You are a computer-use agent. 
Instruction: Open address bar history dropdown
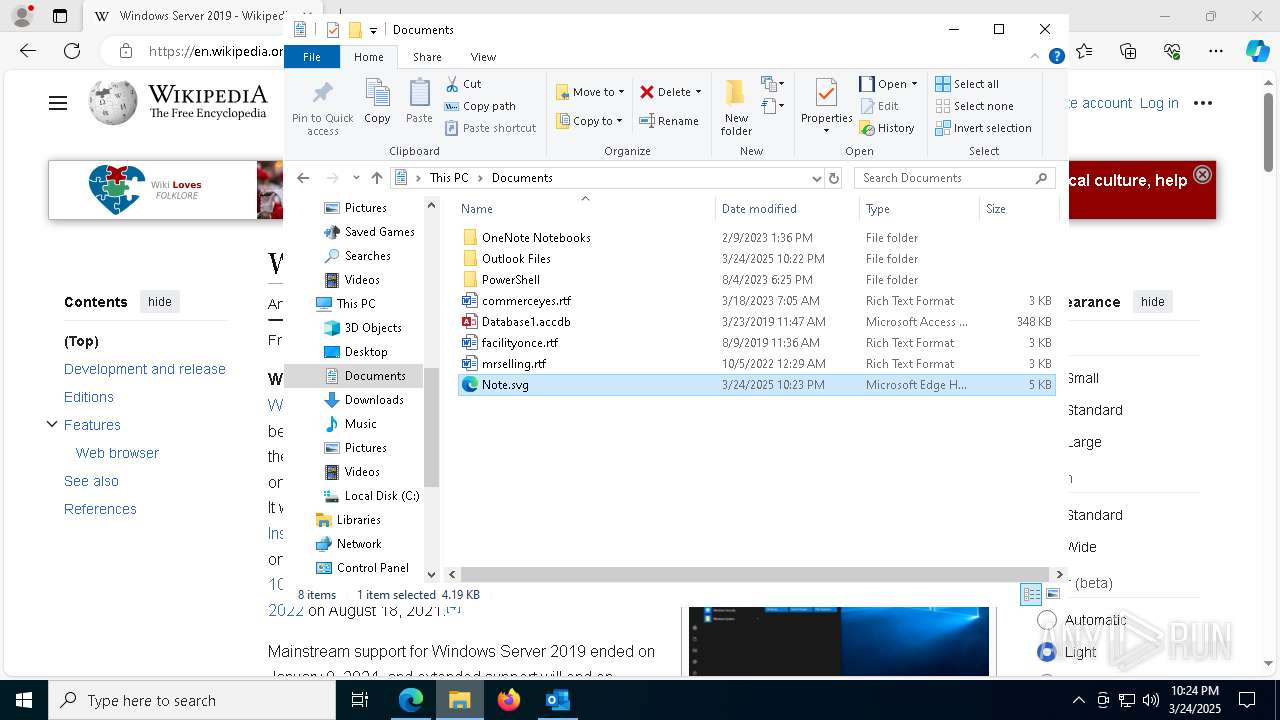click(817, 178)
